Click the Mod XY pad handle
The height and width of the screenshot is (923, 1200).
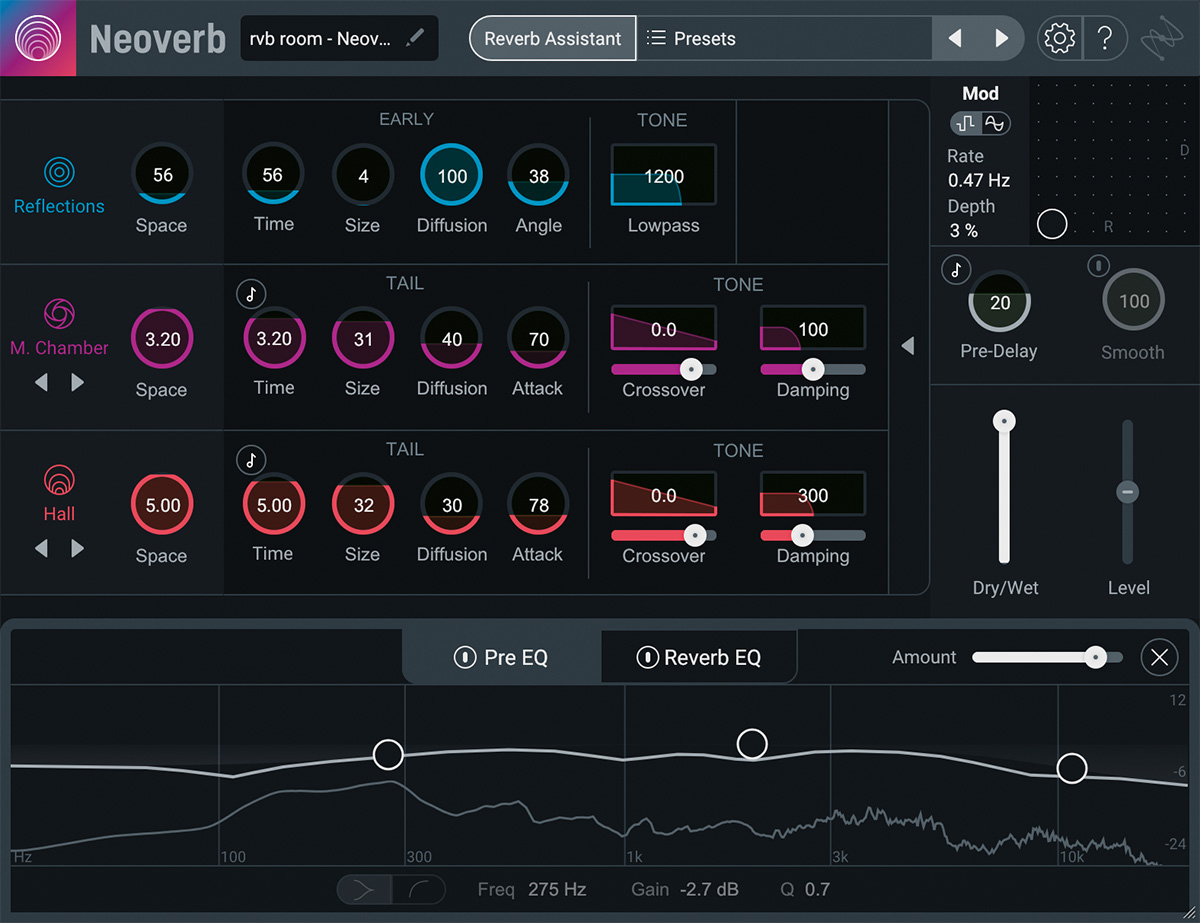click(1052, 224)
